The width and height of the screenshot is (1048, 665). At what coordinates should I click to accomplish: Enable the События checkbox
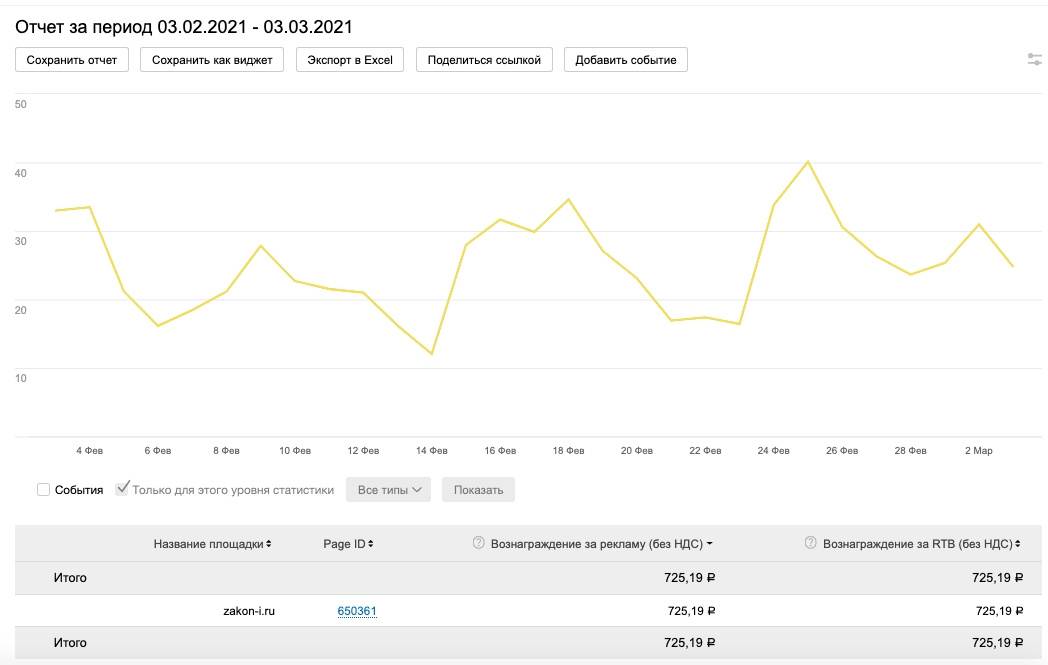(x=43, y=490)
